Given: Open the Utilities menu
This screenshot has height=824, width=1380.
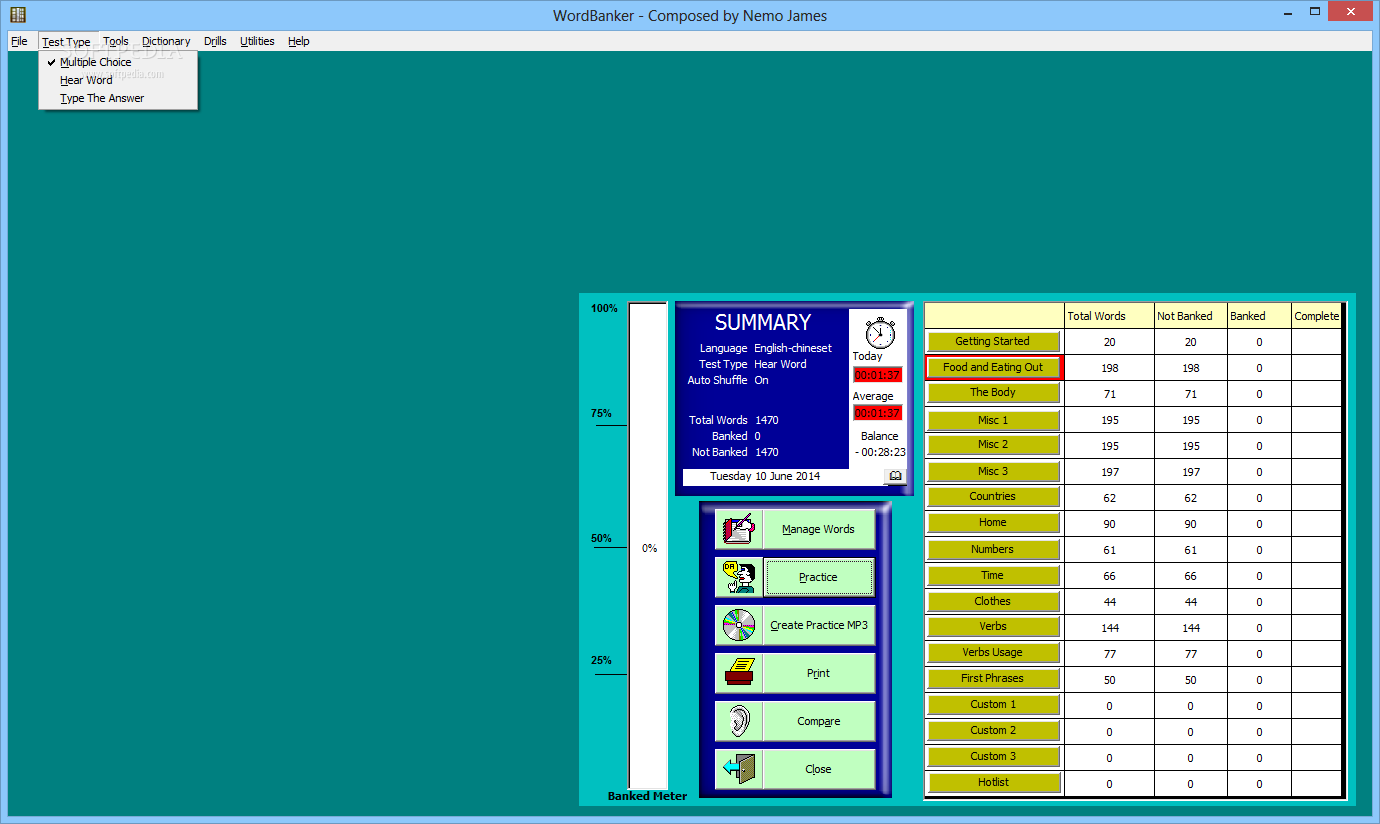Looking at the screenshot, I should pos(257,41).
